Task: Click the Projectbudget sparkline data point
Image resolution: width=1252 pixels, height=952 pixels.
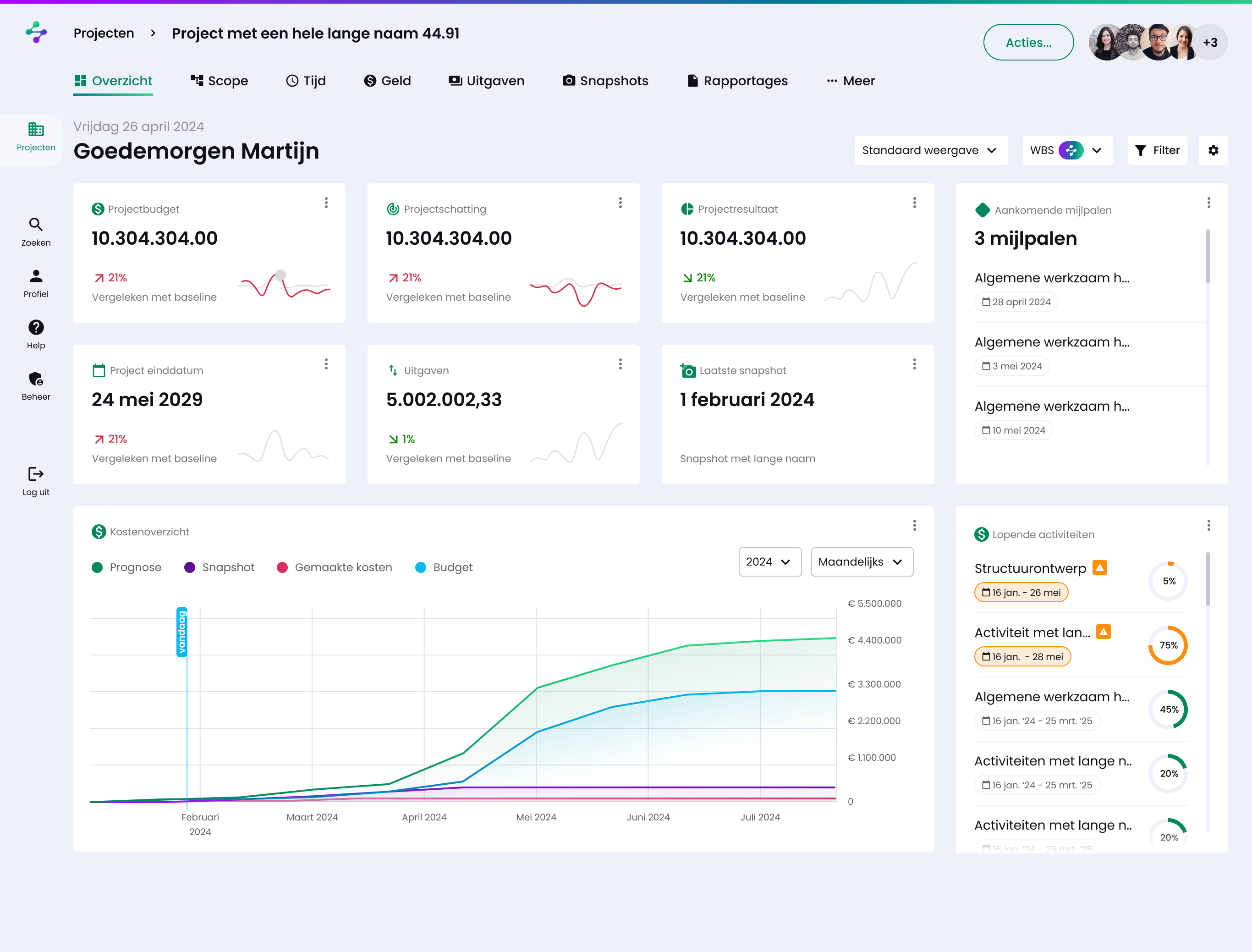Action: pyautogui.click(x=280, y=275)
